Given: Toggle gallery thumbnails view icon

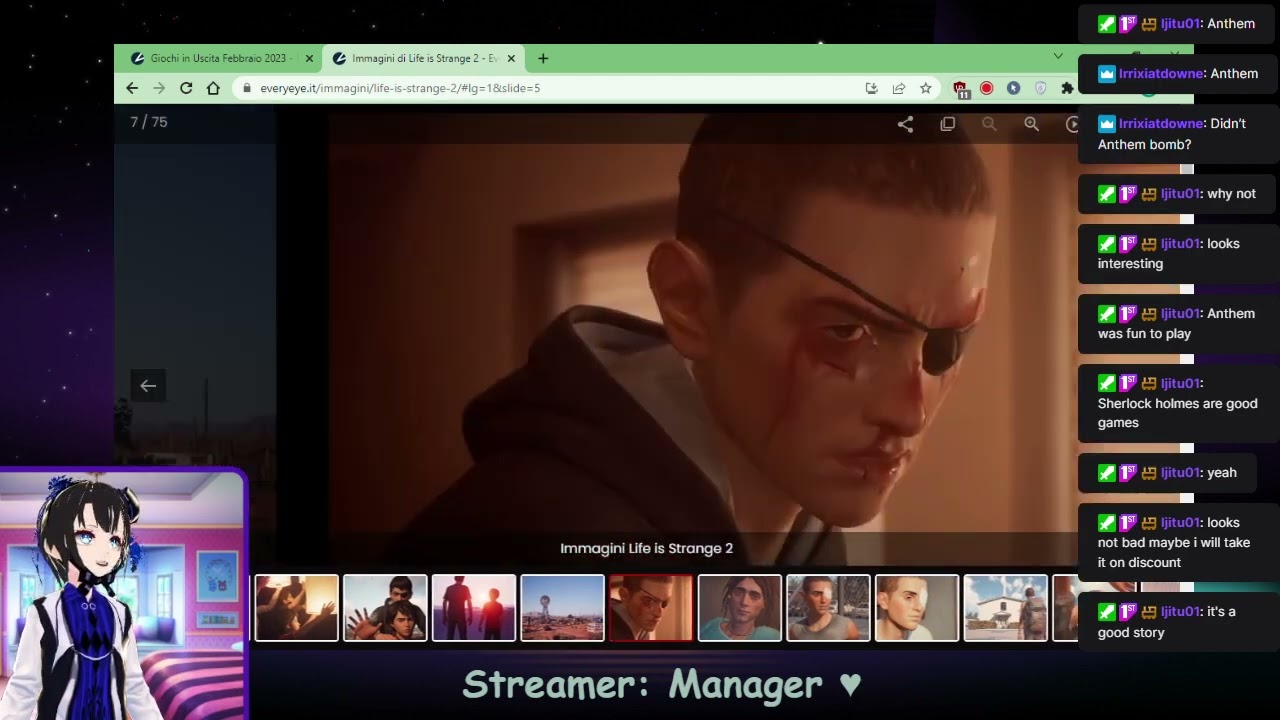Looking at the screenshot, I should coord(947,124).
